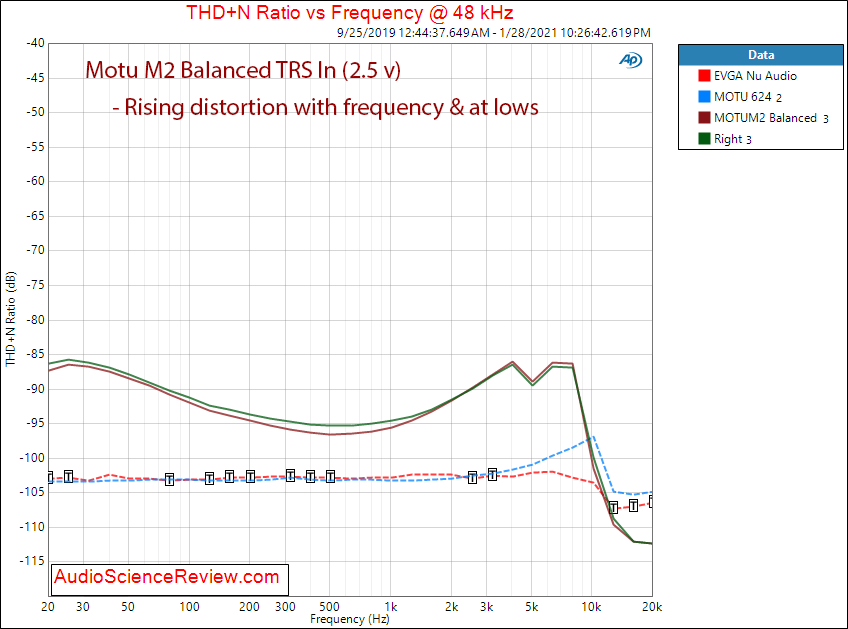Click the 1k x-axis tick label

pos(390,607)
